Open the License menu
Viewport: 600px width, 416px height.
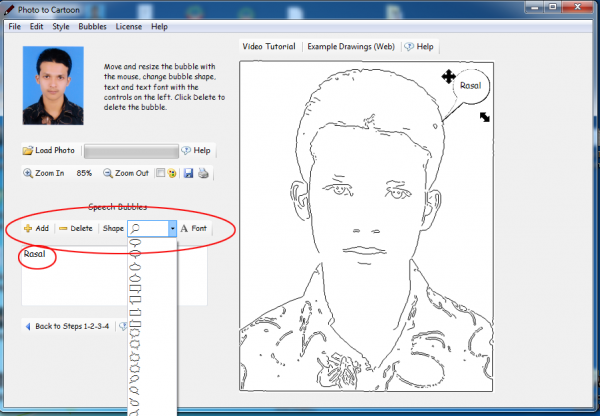[129, 26]
